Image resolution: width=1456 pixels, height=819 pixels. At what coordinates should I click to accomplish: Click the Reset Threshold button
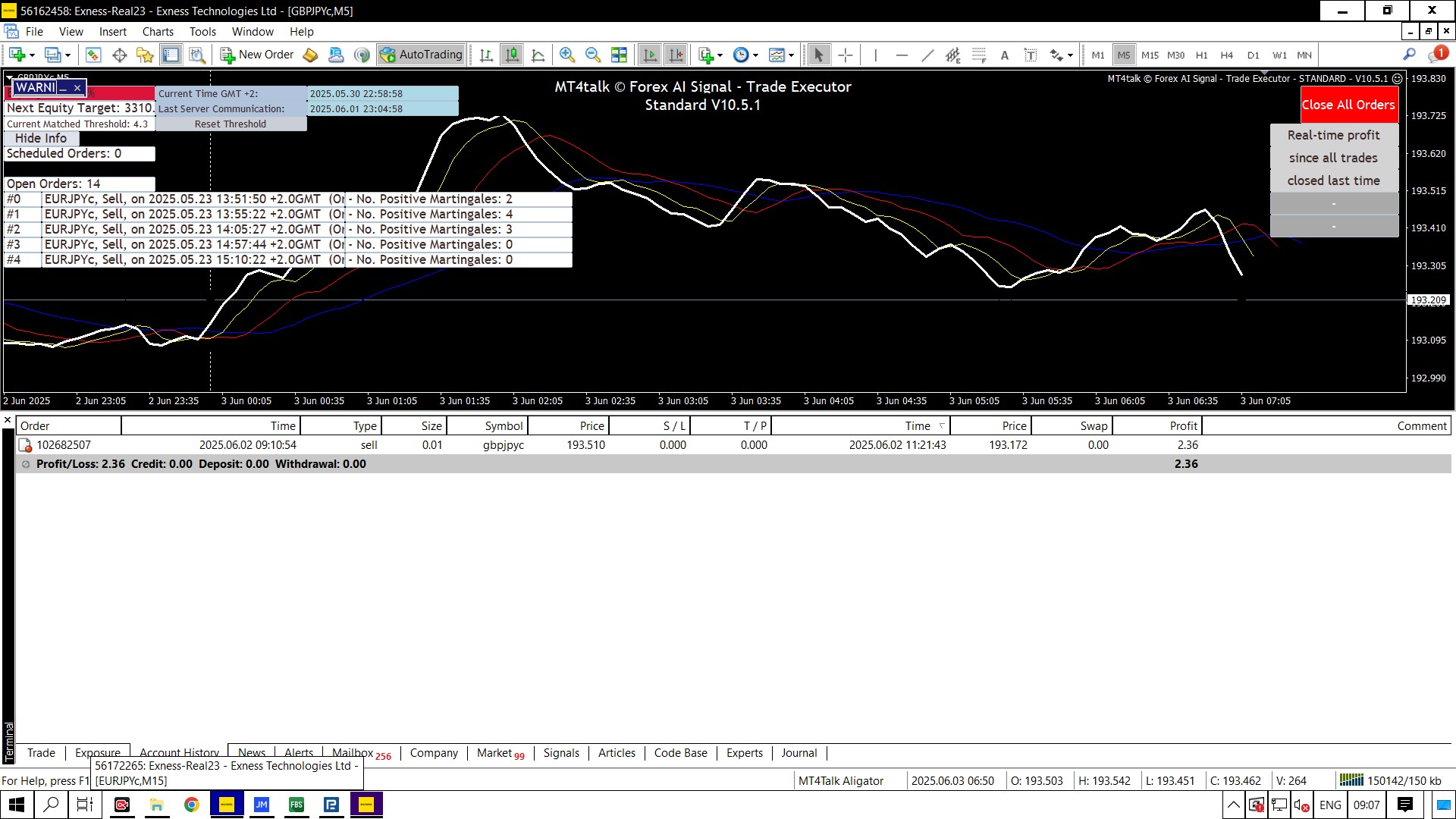pos(230,124)
